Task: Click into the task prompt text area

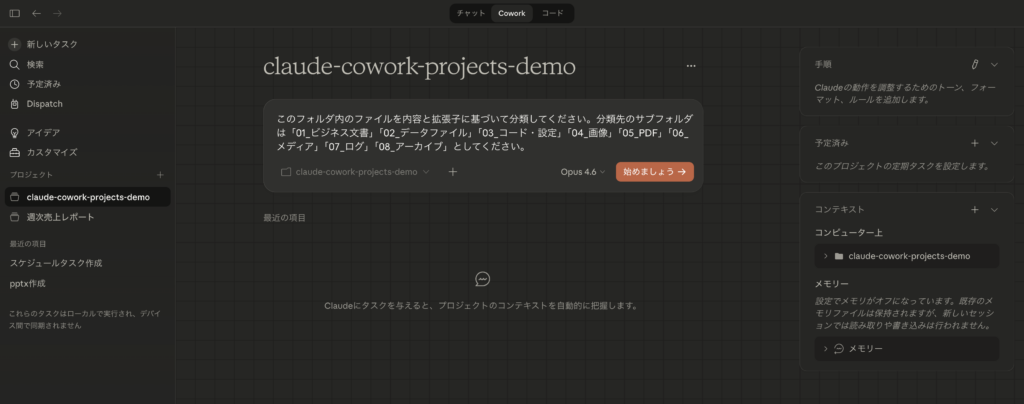Action: pyautogui.click(x=483, y=133)
